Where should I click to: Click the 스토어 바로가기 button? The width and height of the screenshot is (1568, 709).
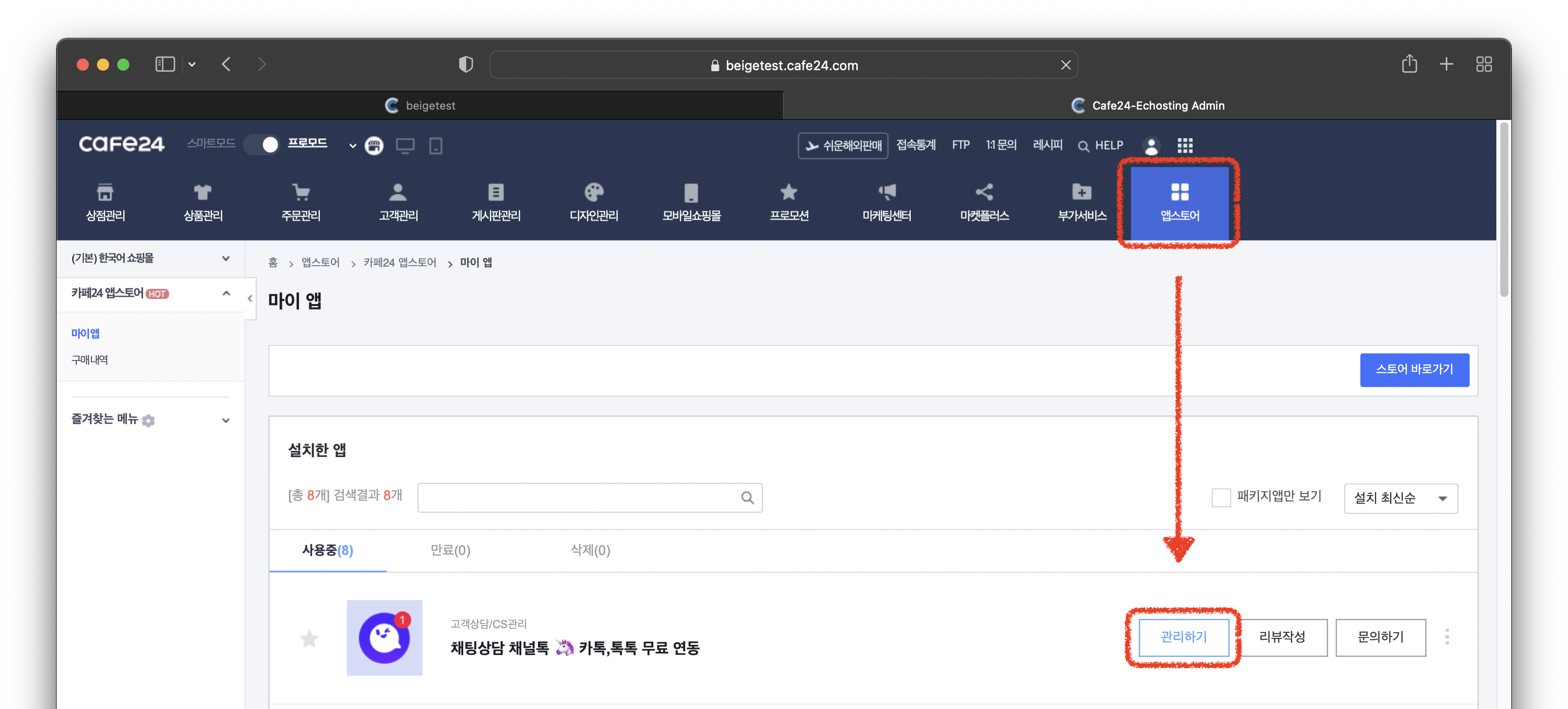[1413, 370]
